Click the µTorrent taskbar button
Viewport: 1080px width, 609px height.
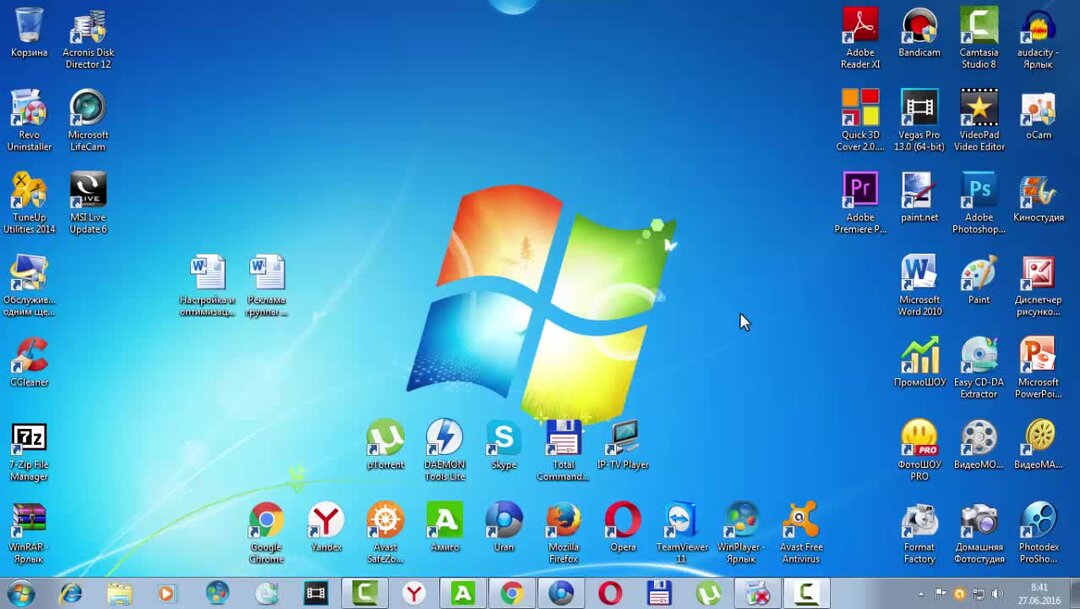(x=708, y=593)
